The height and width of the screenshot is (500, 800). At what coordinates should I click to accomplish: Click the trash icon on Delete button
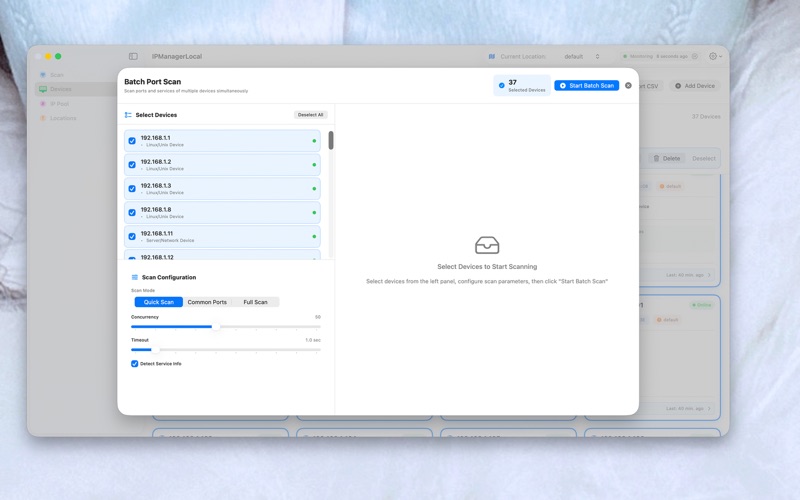coord(657,159)
